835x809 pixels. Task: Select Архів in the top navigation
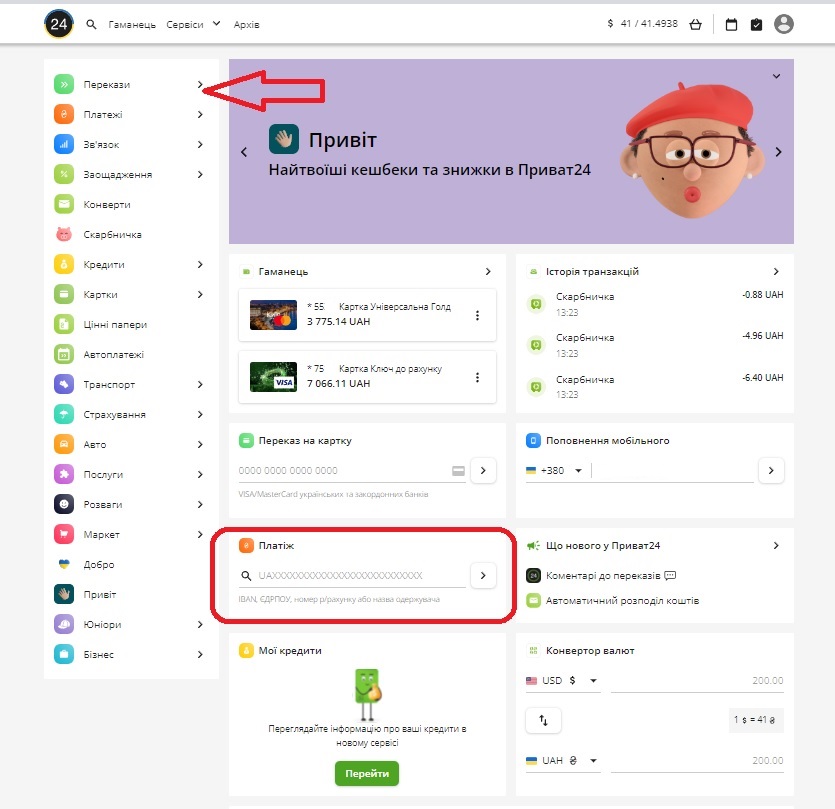(246, 24)
